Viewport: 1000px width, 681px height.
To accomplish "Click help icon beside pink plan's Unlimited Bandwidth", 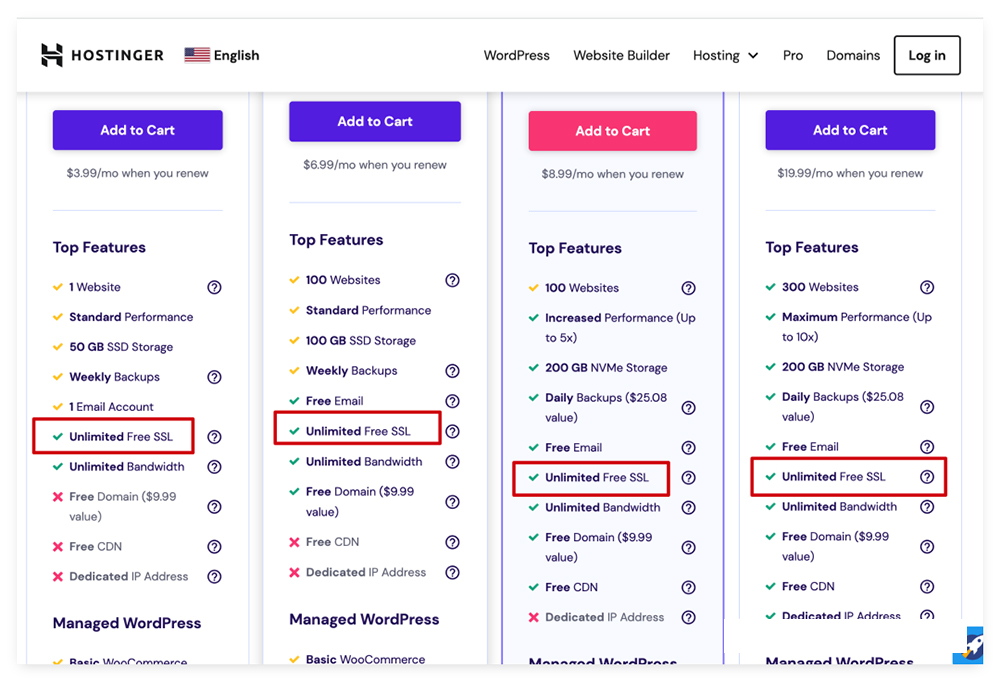I will 688,508.
